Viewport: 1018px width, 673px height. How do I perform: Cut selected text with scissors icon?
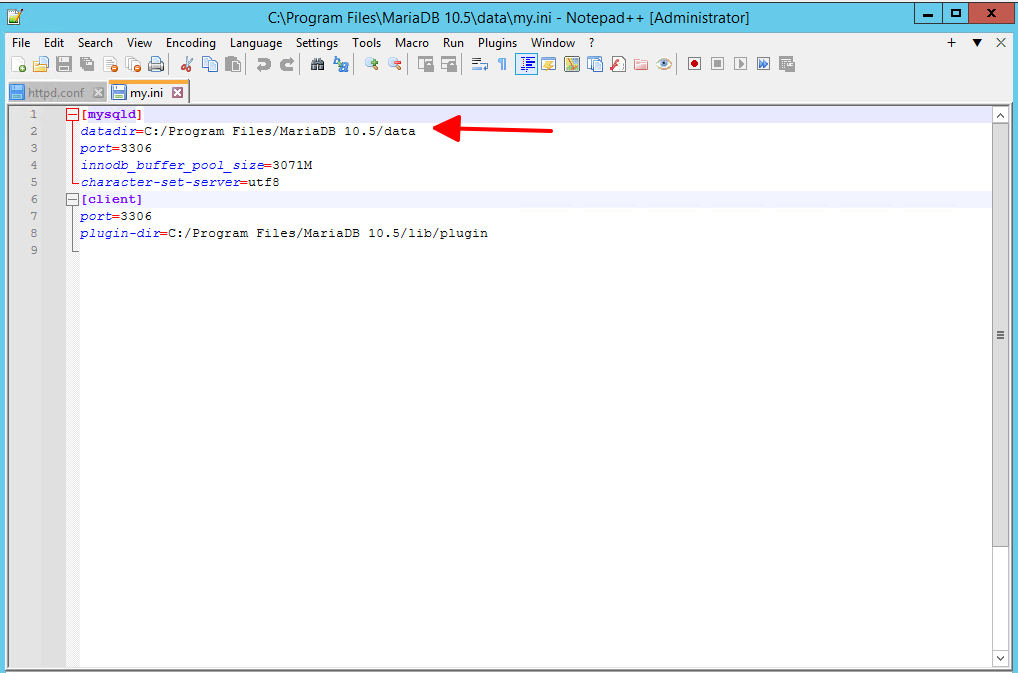click(x=187, y=64)
